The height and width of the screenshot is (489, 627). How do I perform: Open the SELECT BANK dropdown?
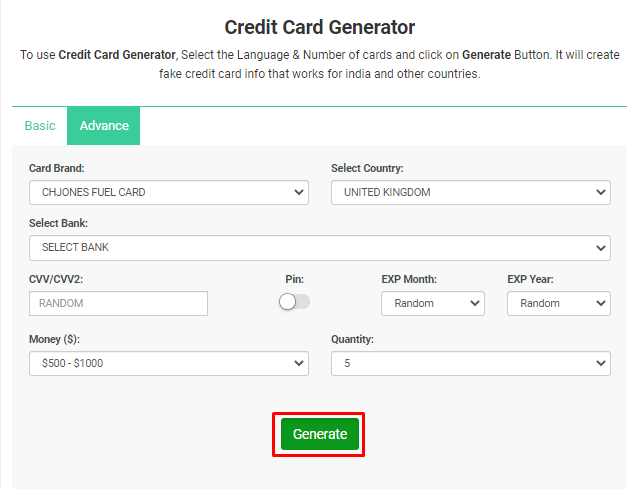tap(320, 248)
